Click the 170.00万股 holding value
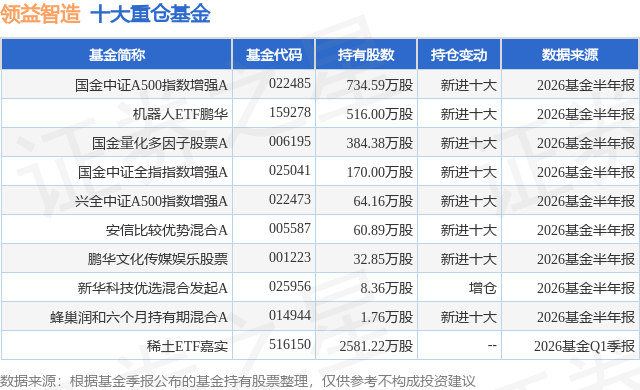The width and height of the screenshot is (640, 390). 380,172
